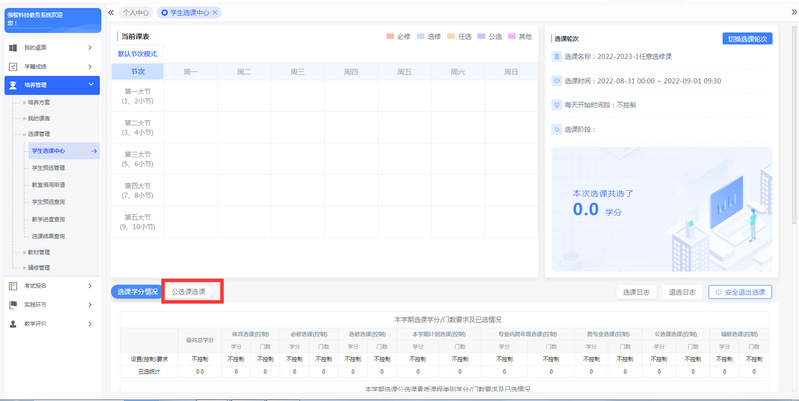The height and width of the screenshot is (401, 799).
Task: Click the 实践环节 flag icon
Action: click(13, 304)
